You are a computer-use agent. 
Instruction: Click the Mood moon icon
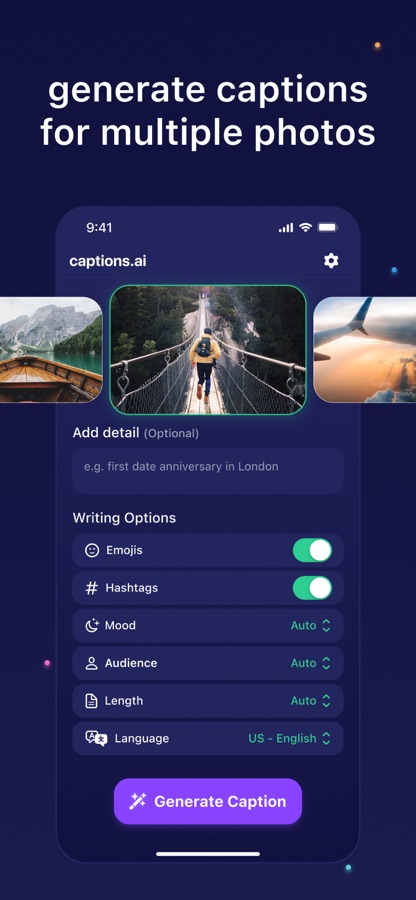click(x=92, y=626)
